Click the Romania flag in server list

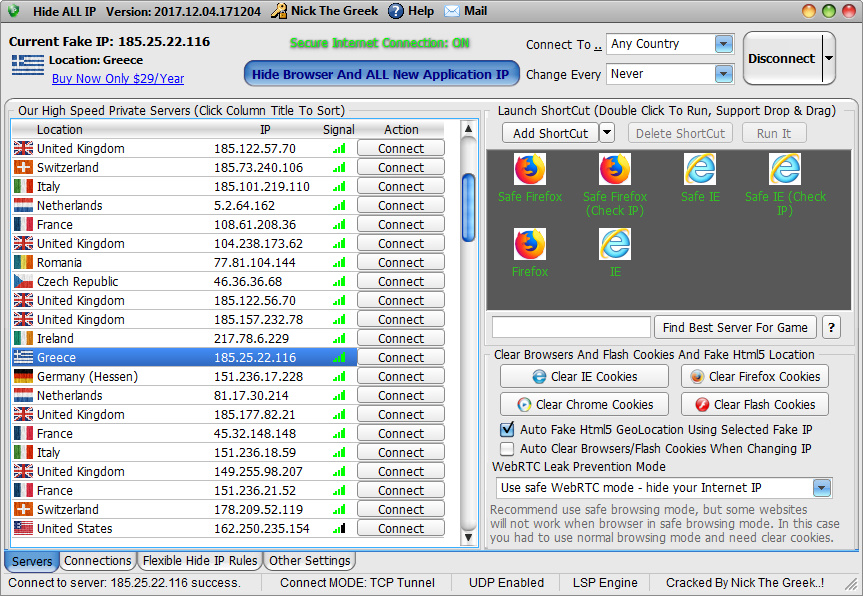click(23, 263)
